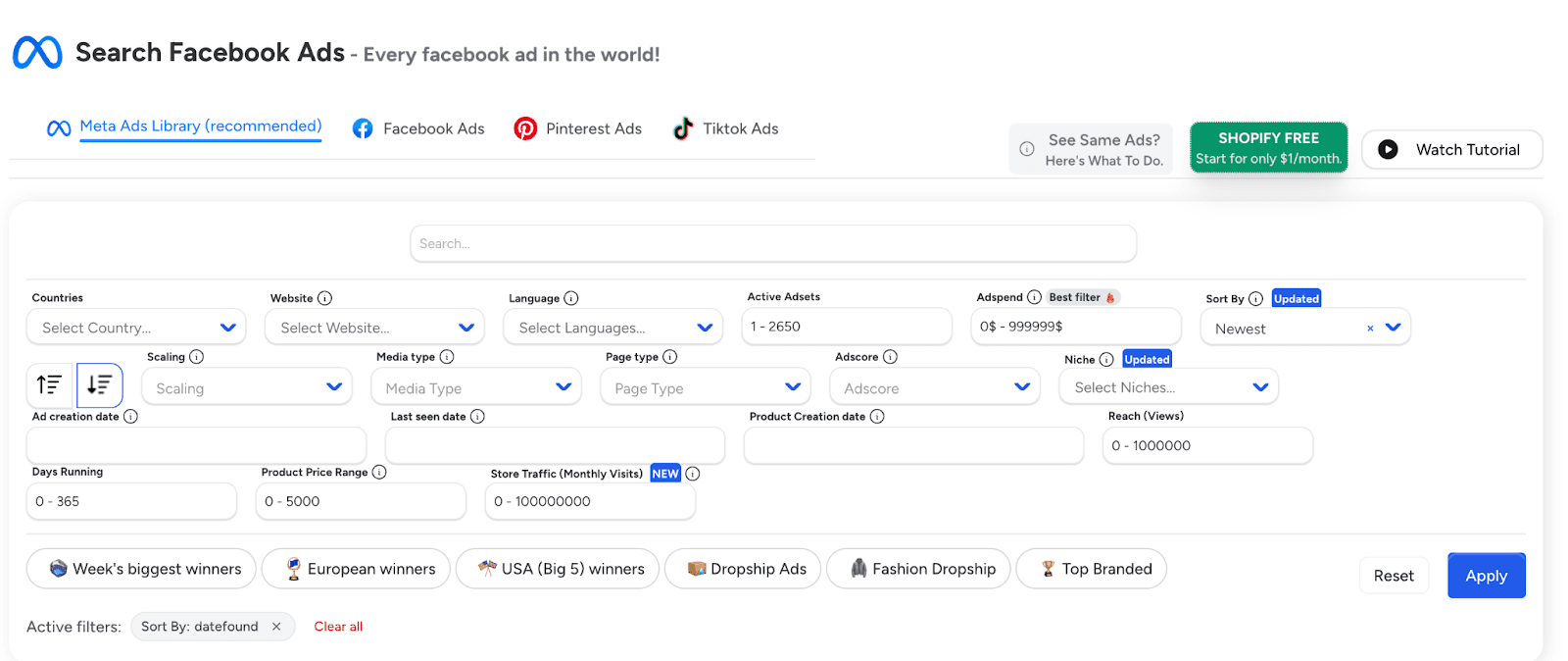Viewport: 1568px width, 661px height.
Task: Click the Reset button
Action: (x=1394, y=576)
